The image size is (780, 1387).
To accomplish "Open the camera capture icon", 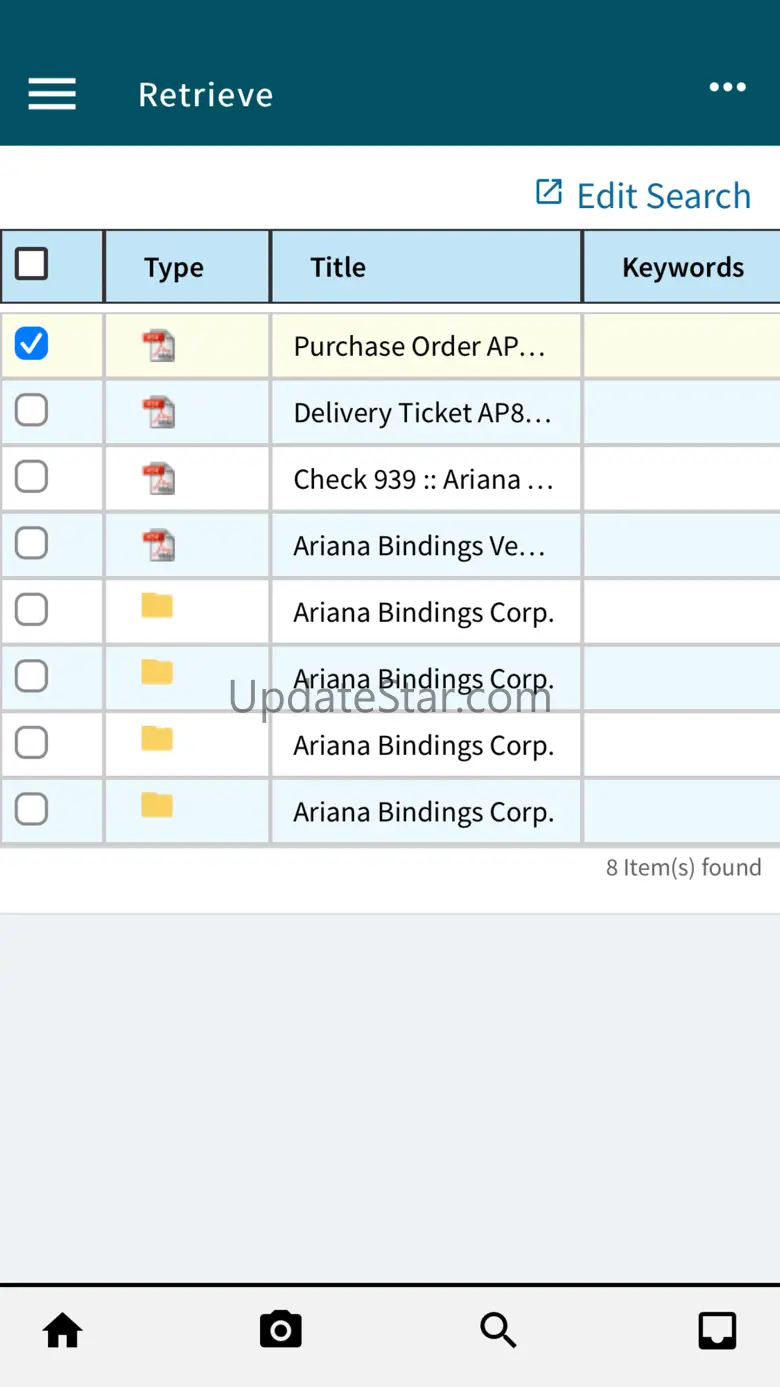I will 280,1330.
